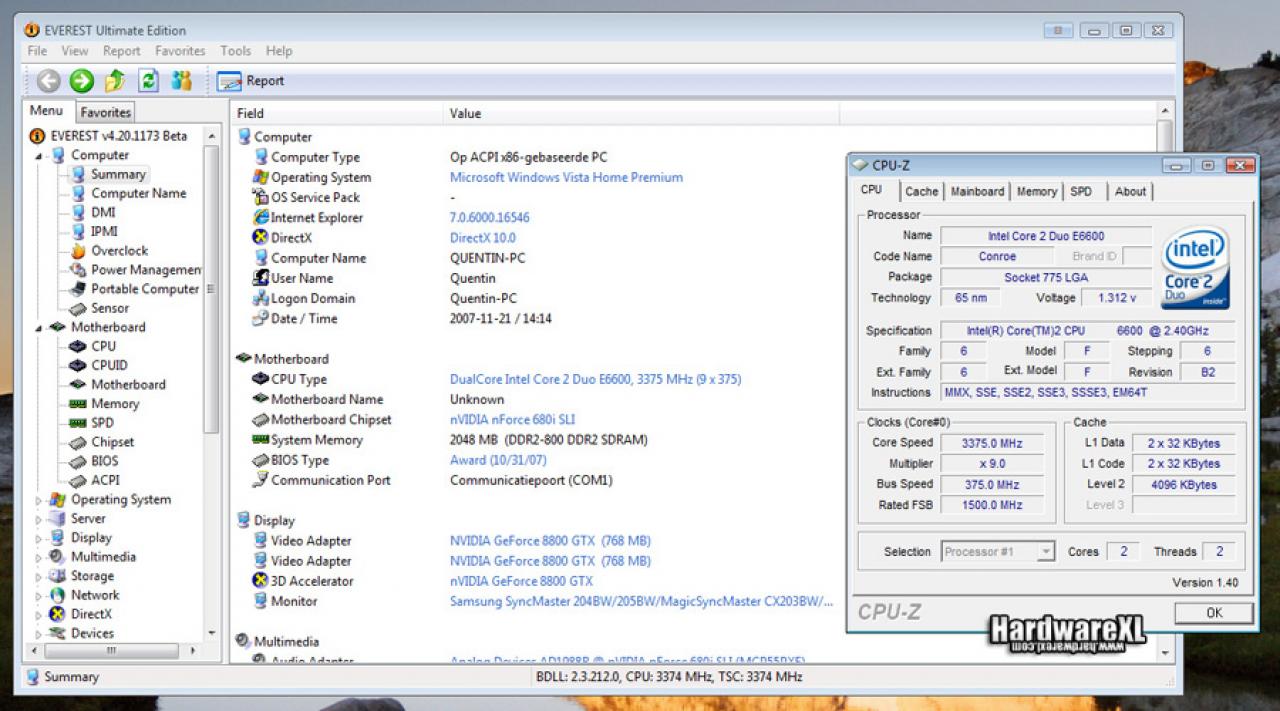The width and height of the screenshot is (1280, 711).
Task: Select the BIOS tree item
Action: 104,461
